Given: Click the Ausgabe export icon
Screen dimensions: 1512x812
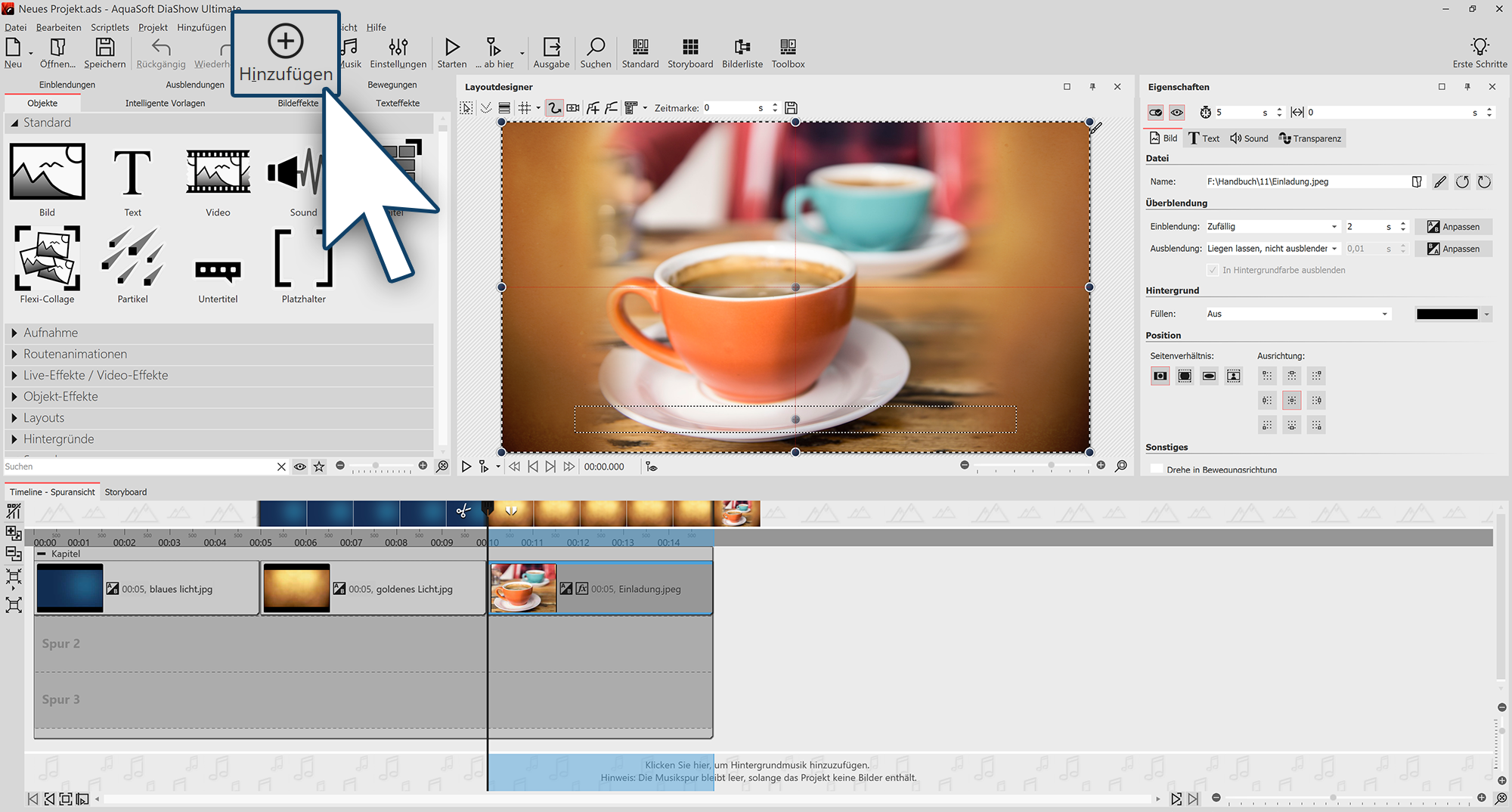Looking at the screenshot, I should pos(551,53).
